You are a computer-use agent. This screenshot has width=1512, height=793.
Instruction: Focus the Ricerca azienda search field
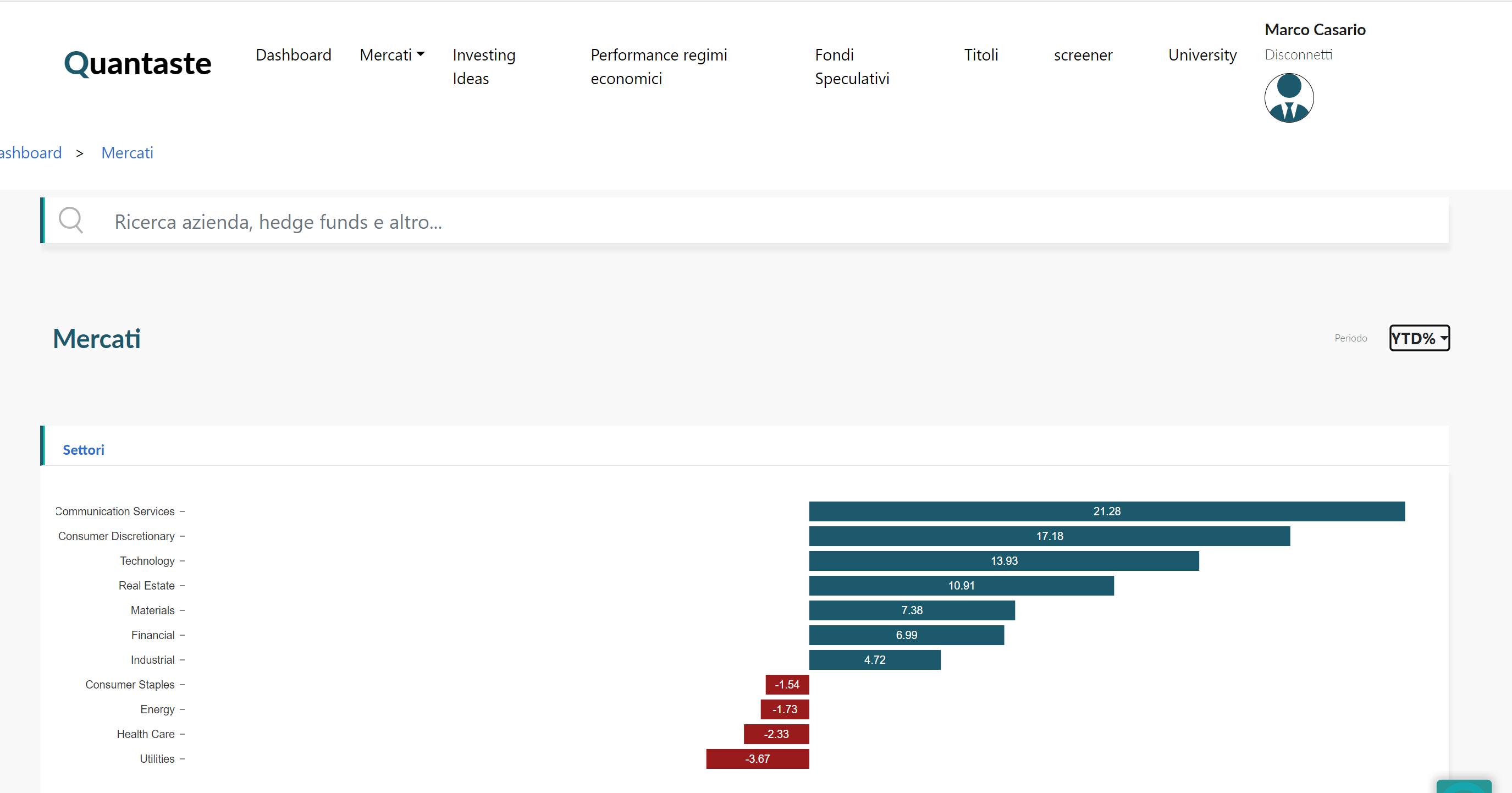[704, 222]
